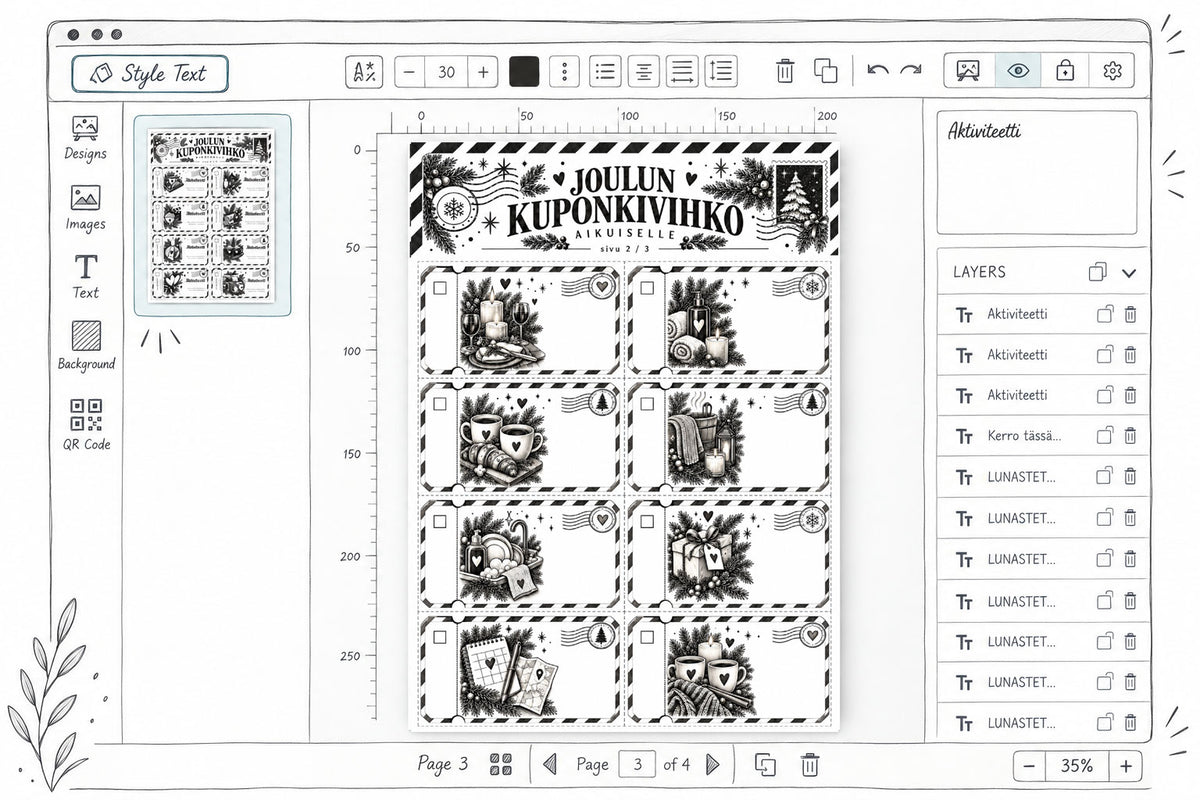Tick the checkbox on the croissant coupon
The height and width of the screenshot is (800, 1200).
click(441, 403)
